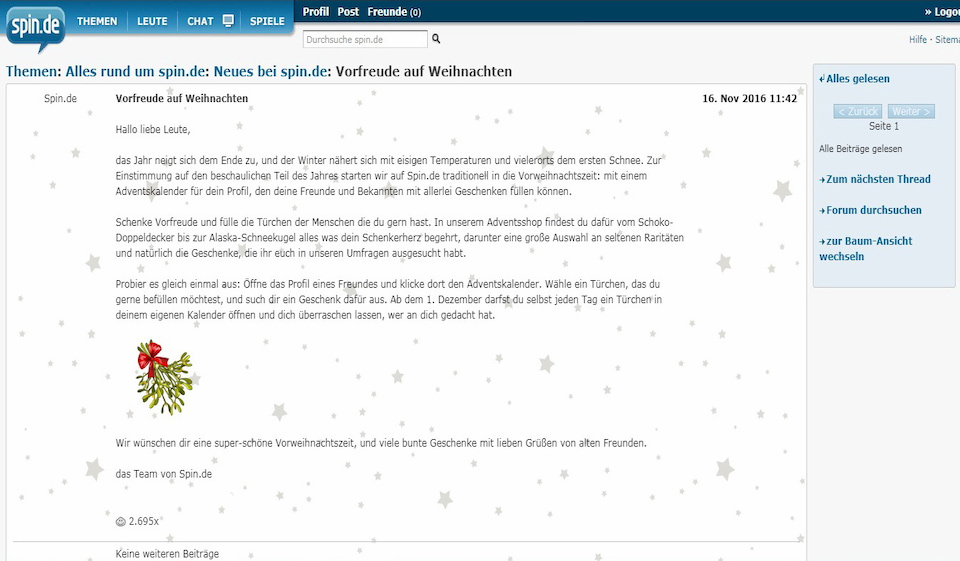
Task: Open the Hilfe link
Action: point(918,39)
